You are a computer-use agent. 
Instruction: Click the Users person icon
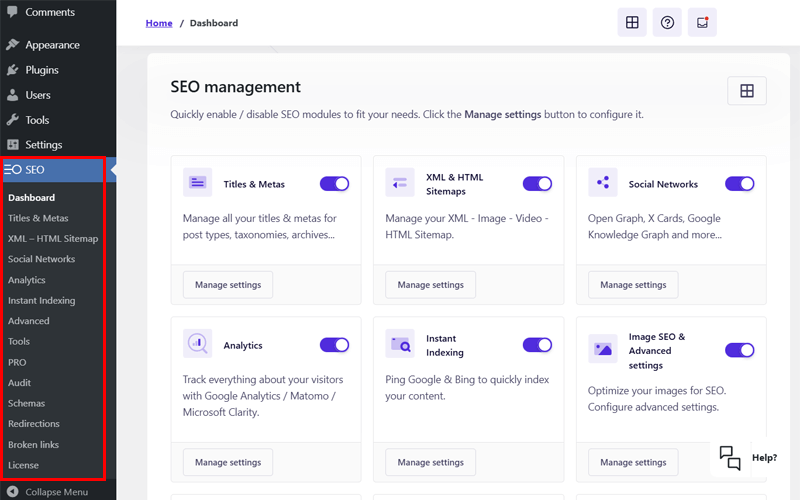coord(12,95)
